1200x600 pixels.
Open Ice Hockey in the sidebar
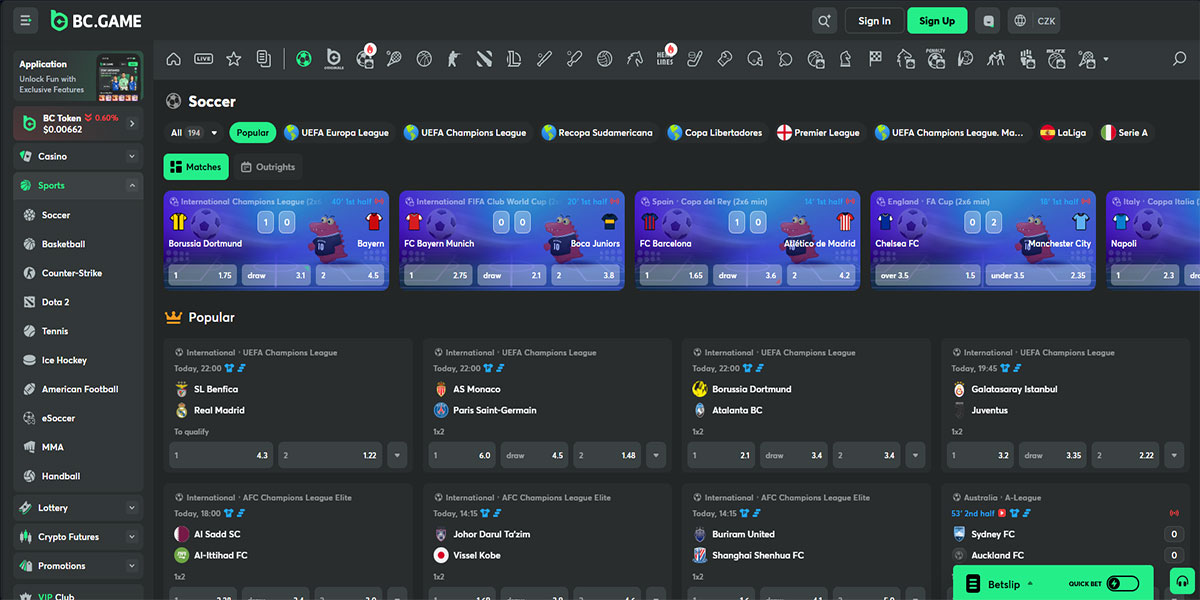click(64, 360)
